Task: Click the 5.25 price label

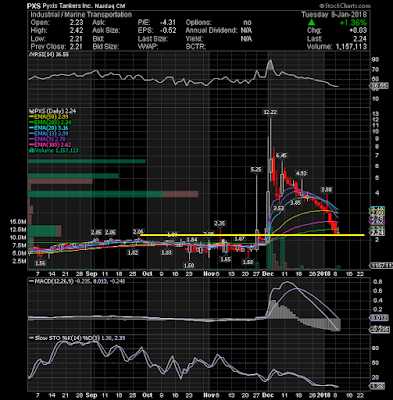Action: pyautogui.click(x=256, y=170)
